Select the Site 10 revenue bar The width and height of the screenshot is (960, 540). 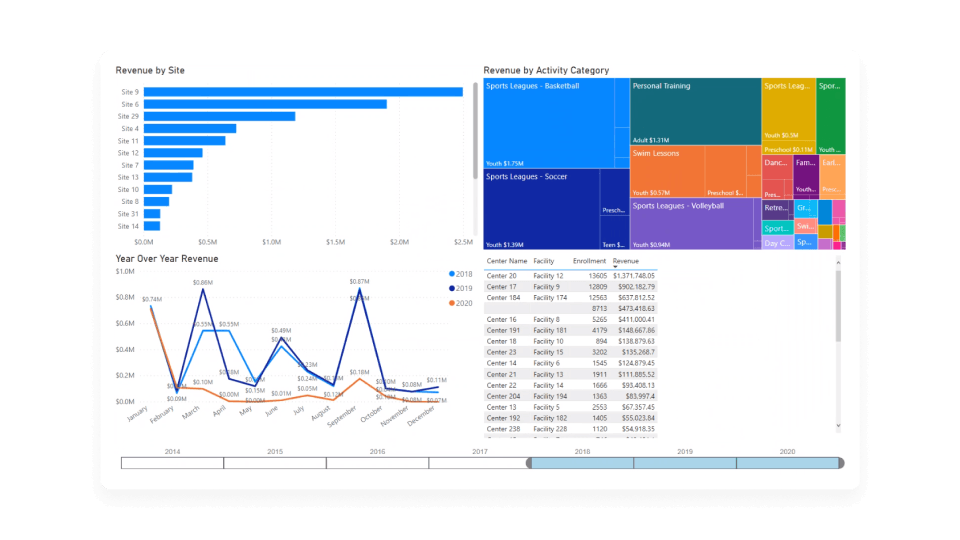158,190
